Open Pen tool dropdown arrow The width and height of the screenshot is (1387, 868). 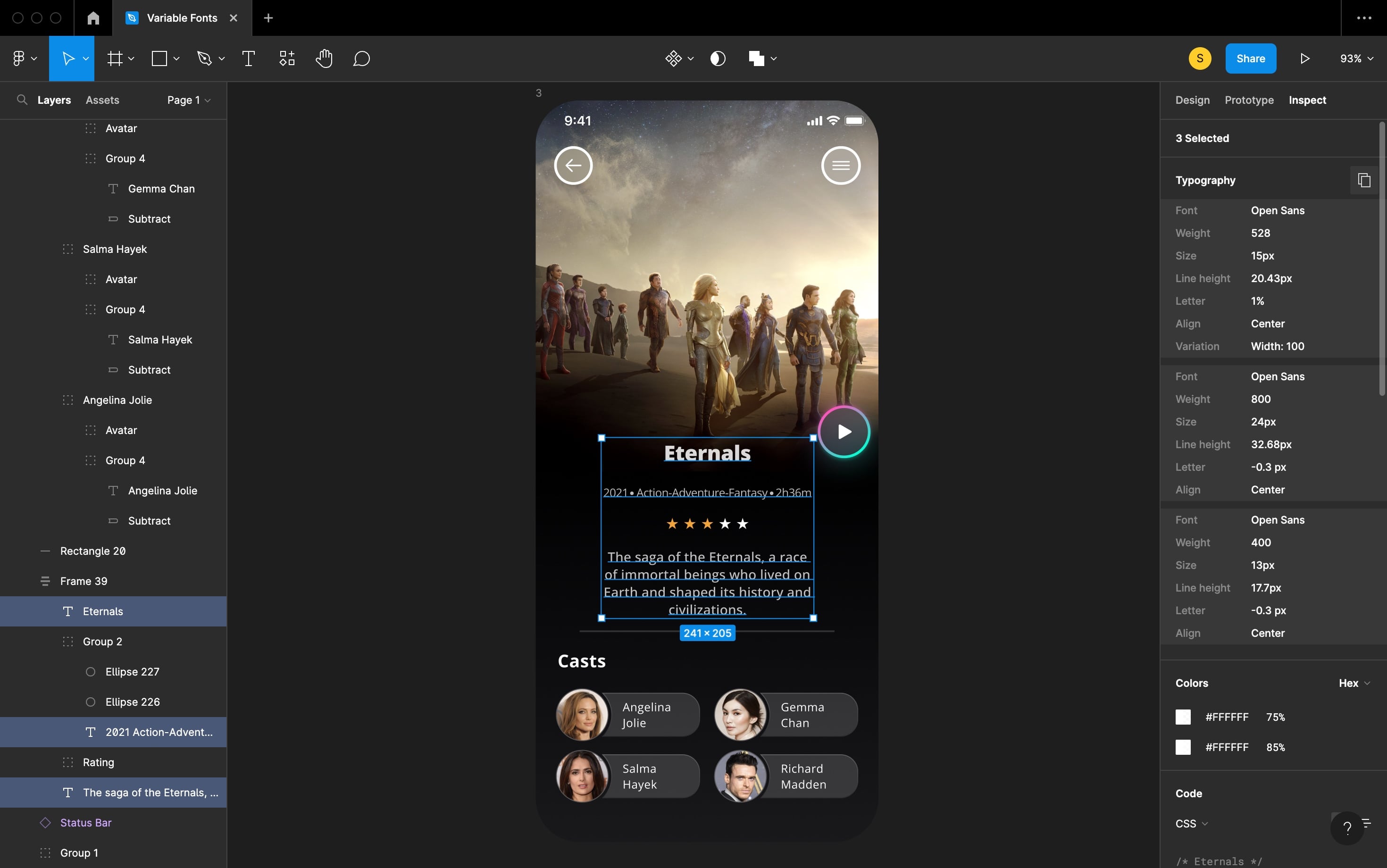coord(222,58)
